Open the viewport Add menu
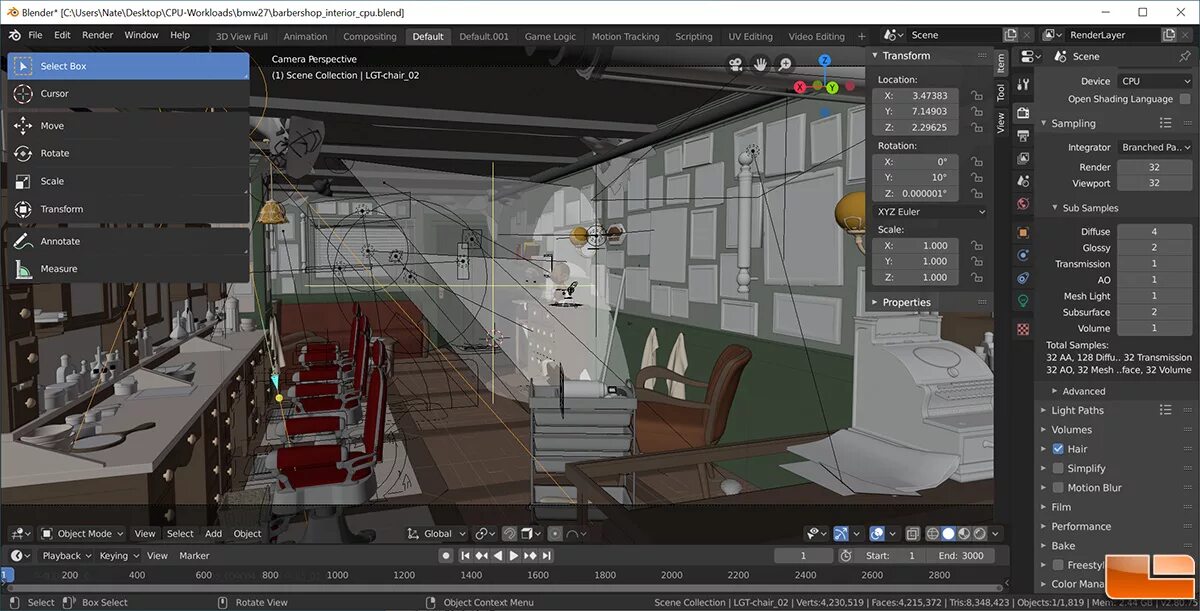Screen dimensions: 1200x611 click(x=213, y=534)
